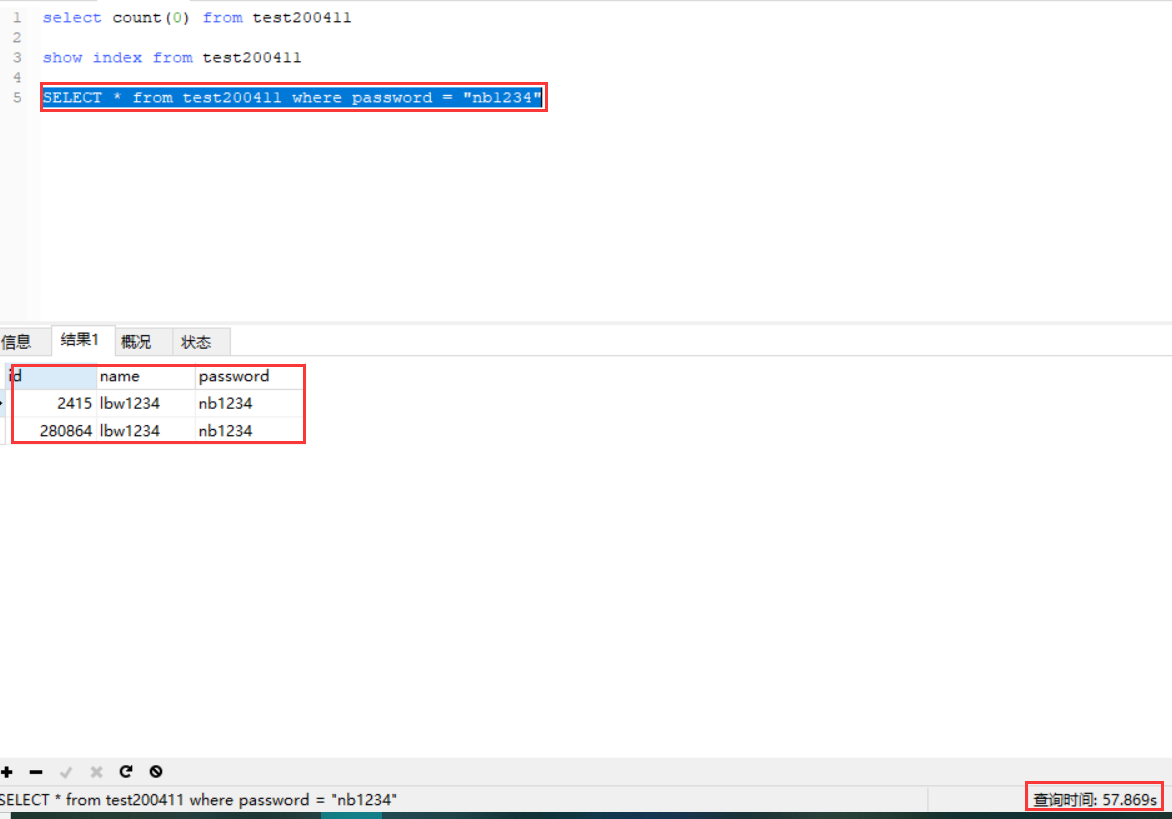Click the stop query icon

pyautogui.click(x=155, y=771)
